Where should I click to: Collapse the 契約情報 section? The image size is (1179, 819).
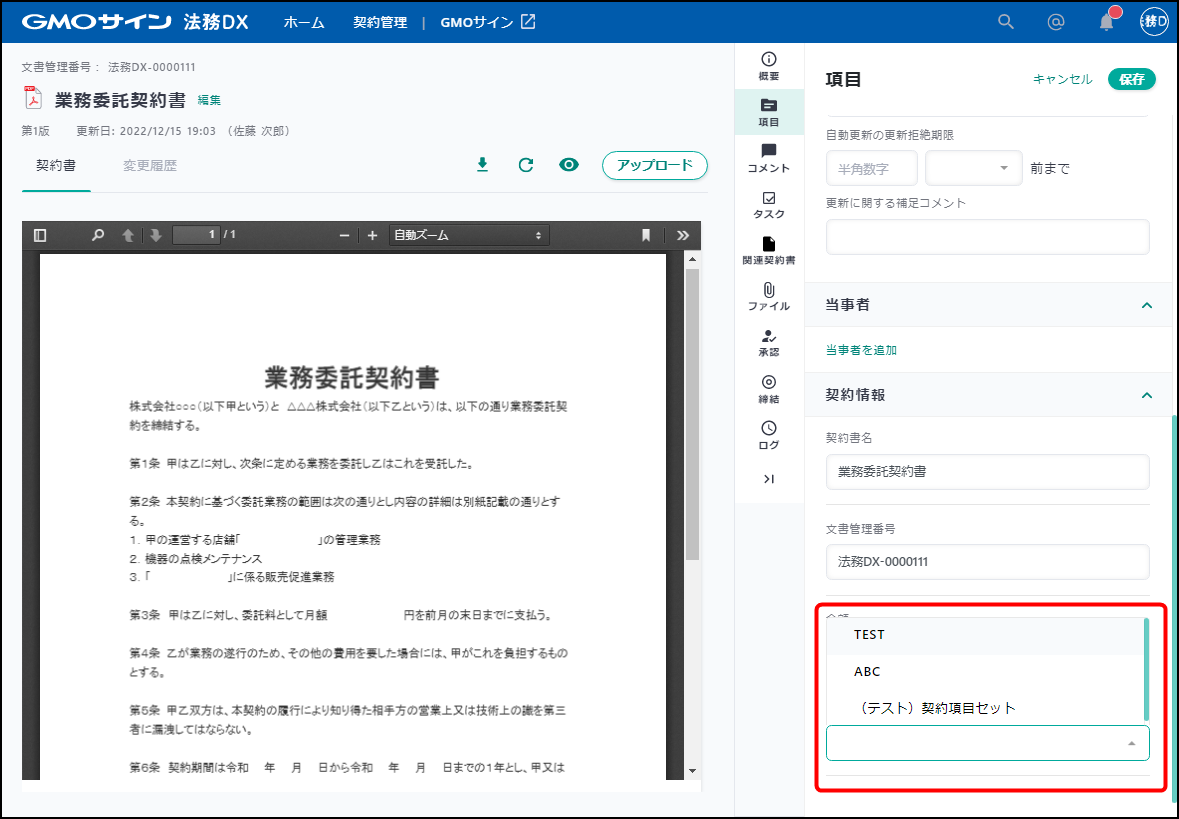1147,395
